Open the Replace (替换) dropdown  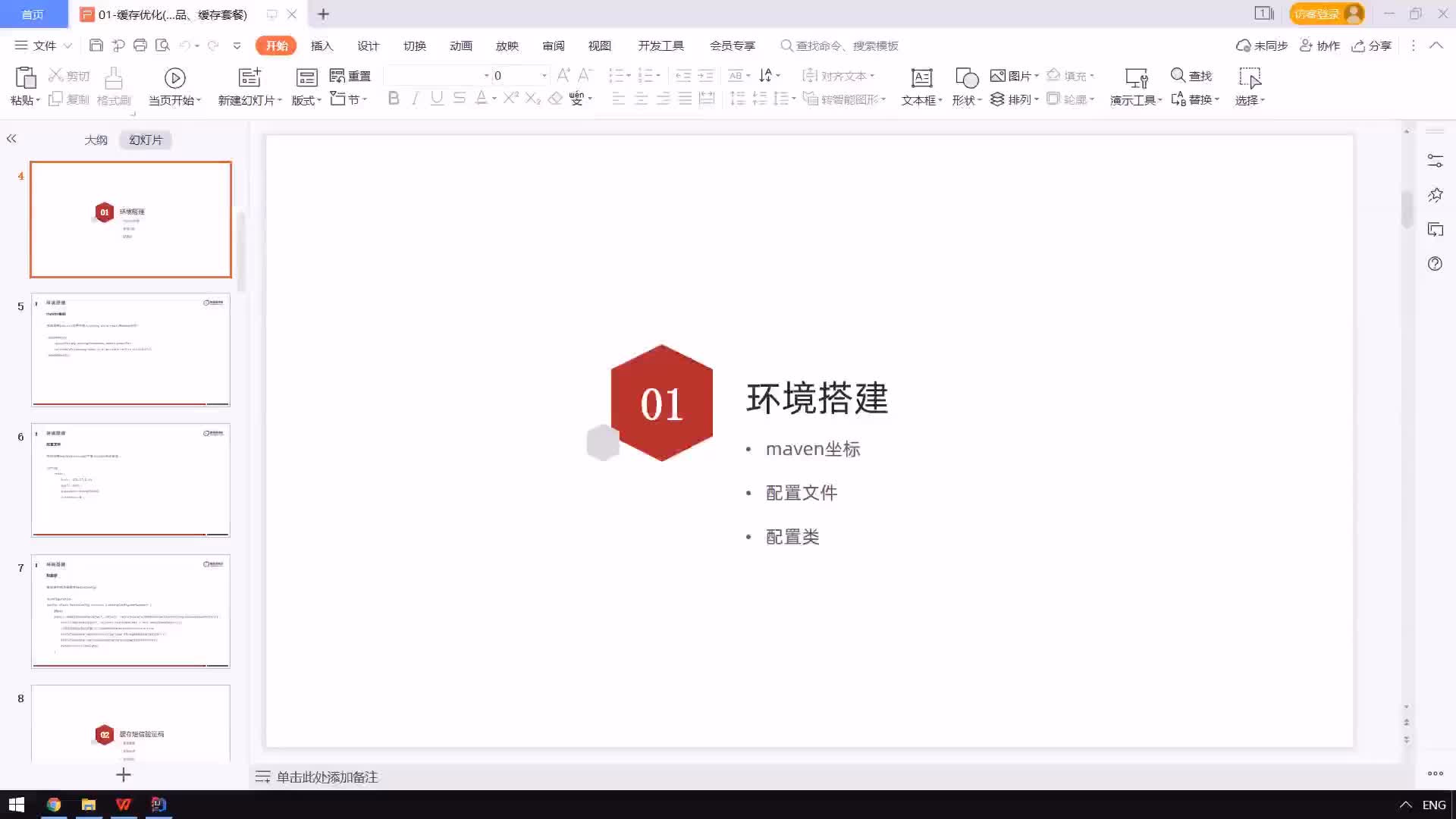click(x=1195, y=99)
